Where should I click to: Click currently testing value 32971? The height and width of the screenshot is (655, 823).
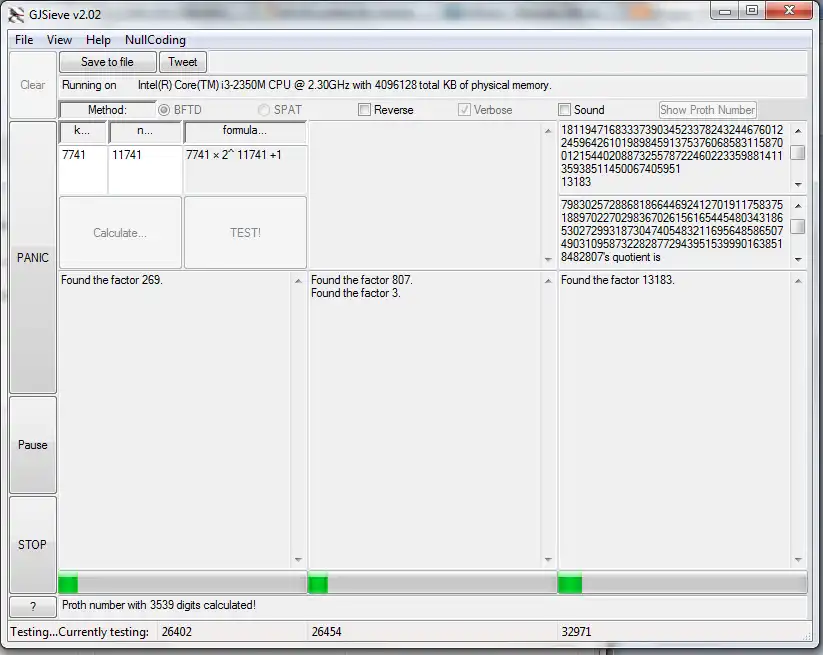576,632
